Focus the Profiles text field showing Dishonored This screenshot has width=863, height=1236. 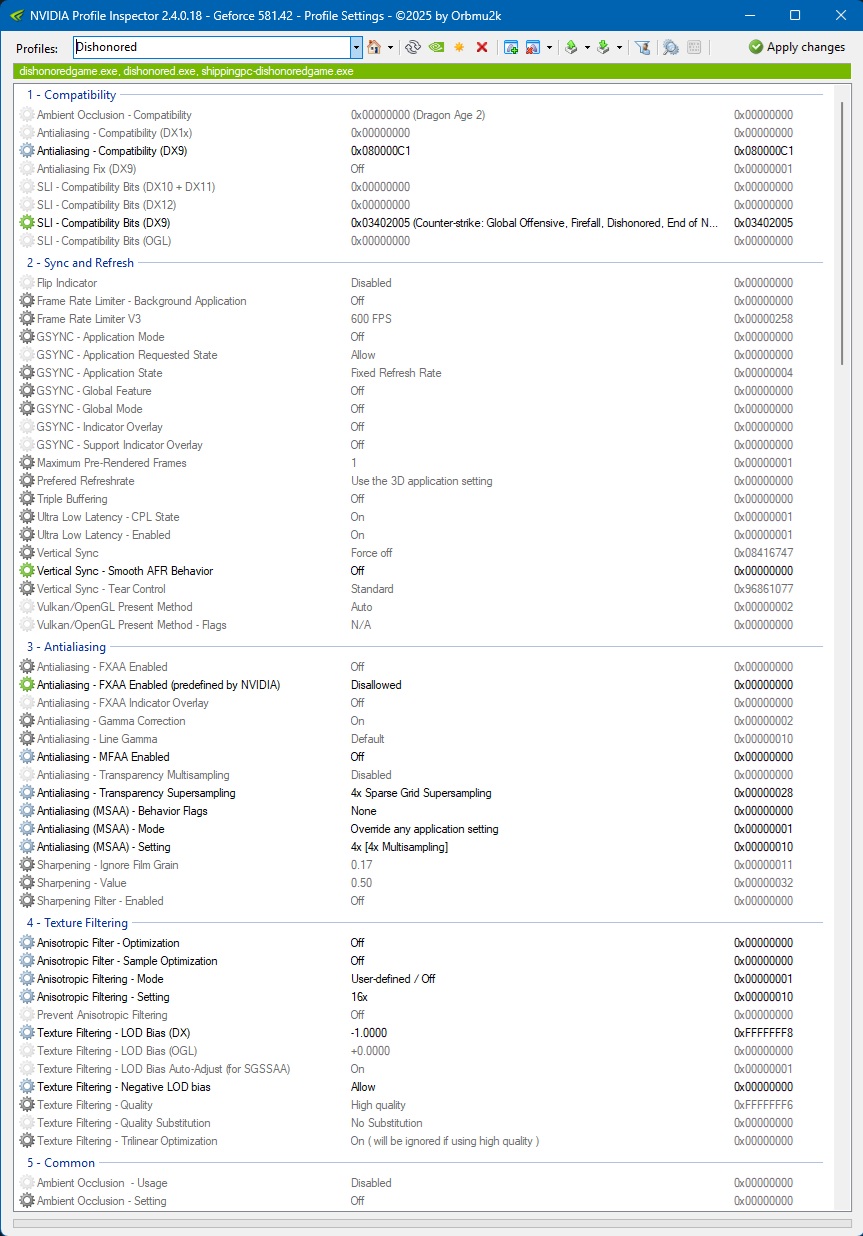(x=211, y=47)
